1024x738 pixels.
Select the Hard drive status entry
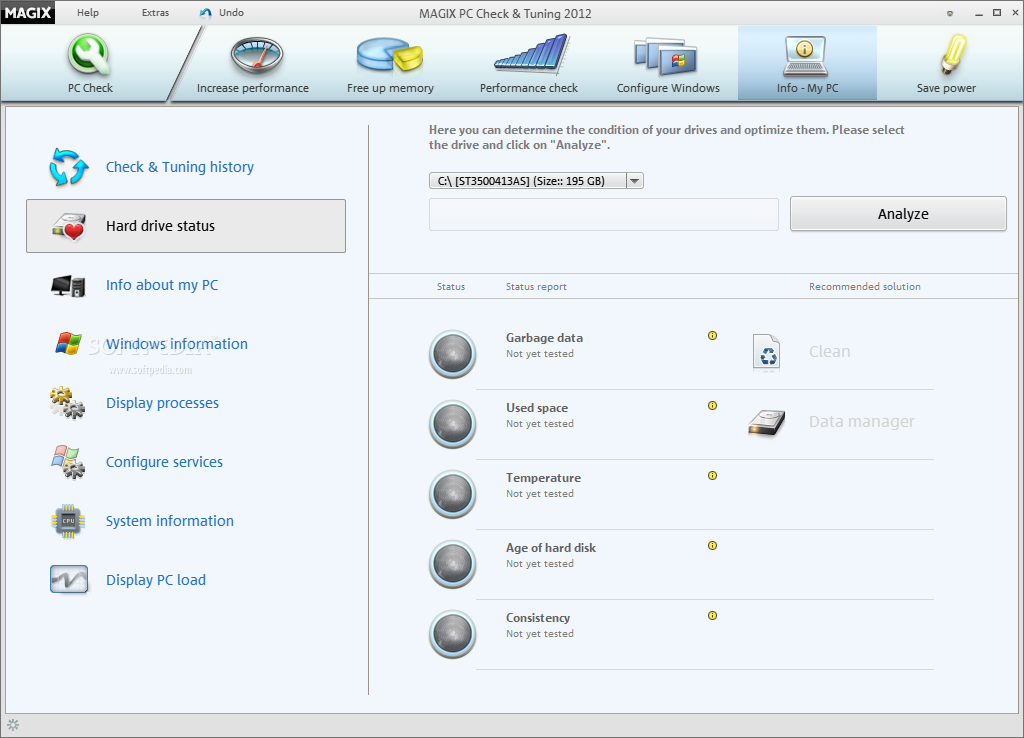185,226
